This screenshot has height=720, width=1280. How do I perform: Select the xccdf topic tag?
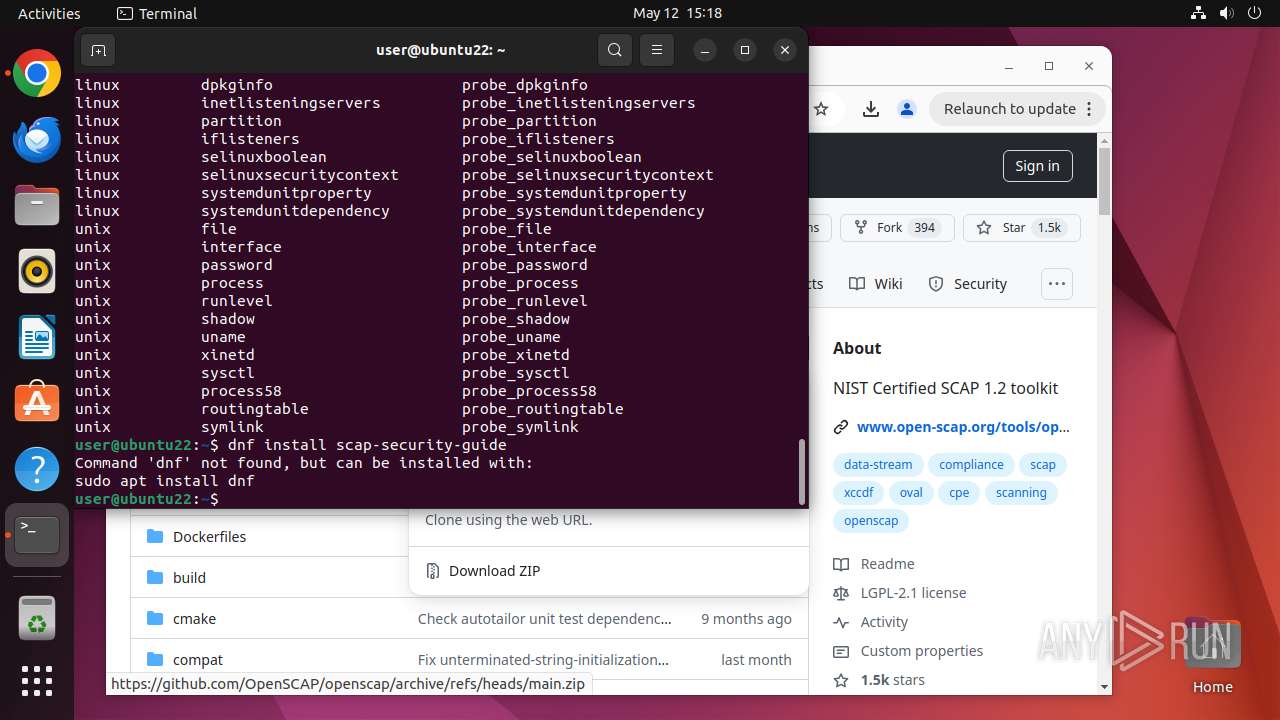pos(859,493)
